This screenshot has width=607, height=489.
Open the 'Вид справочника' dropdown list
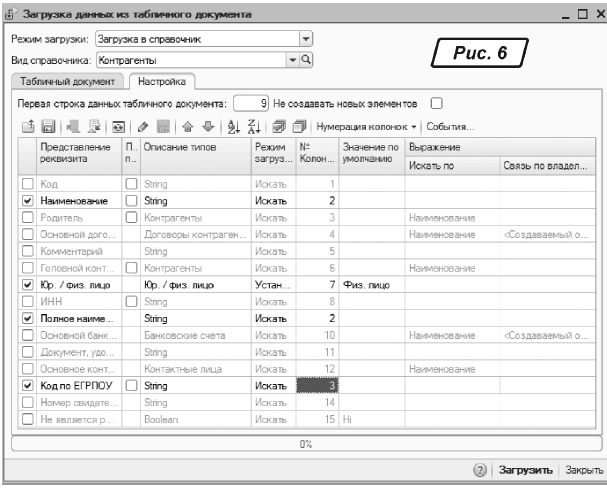click(292, 60)
